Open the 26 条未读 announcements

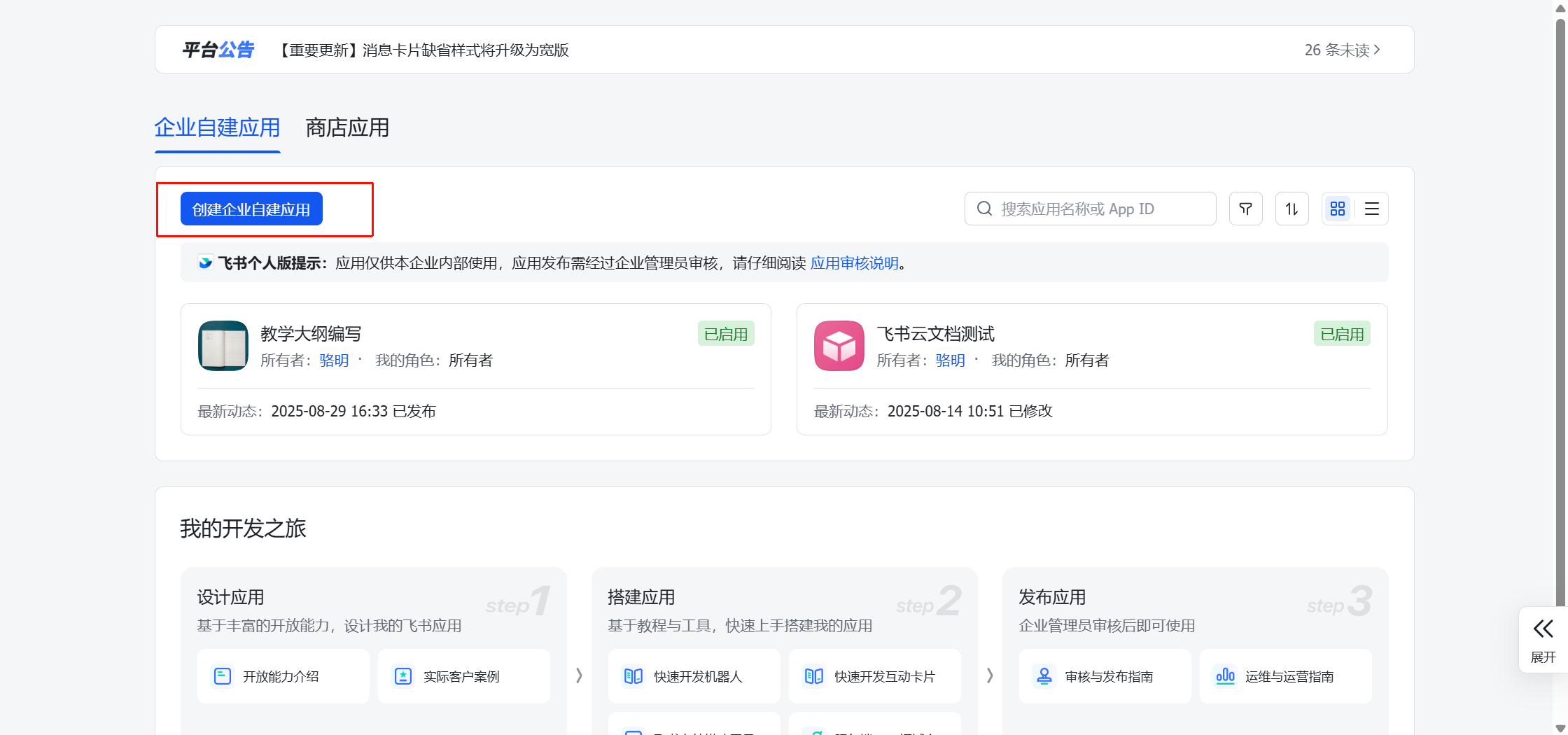tap(1342, 50)
